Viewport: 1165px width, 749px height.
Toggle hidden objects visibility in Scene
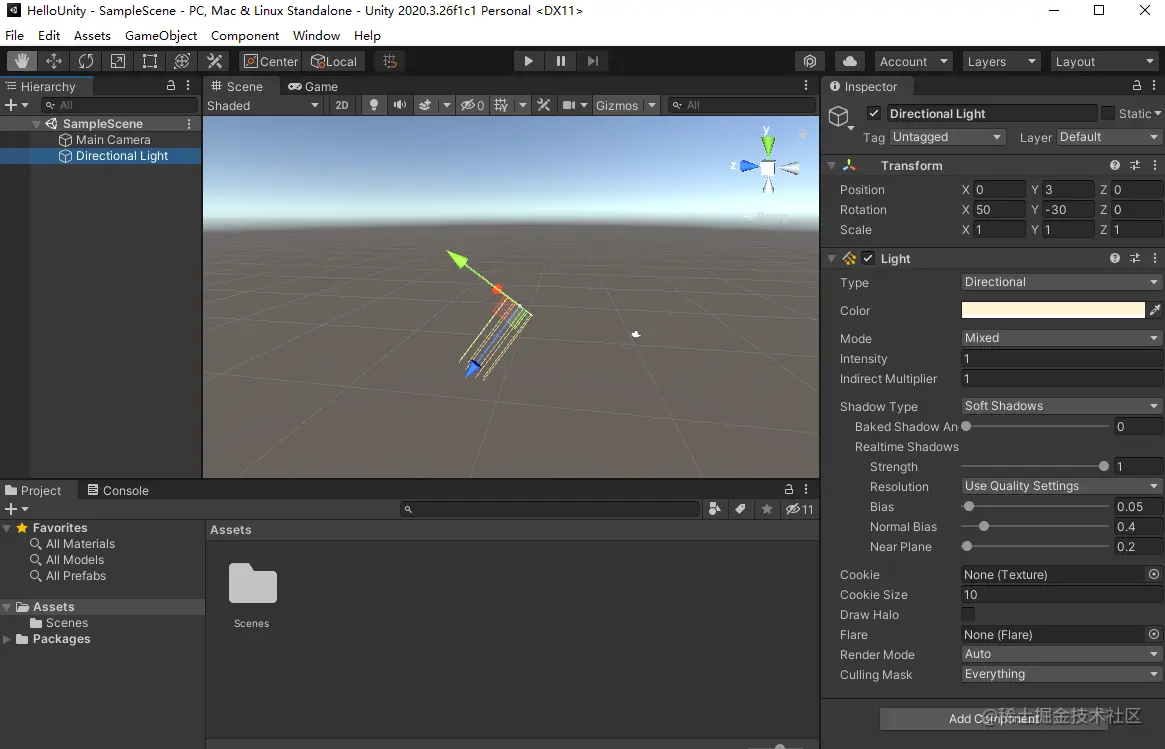coord(473,105)
